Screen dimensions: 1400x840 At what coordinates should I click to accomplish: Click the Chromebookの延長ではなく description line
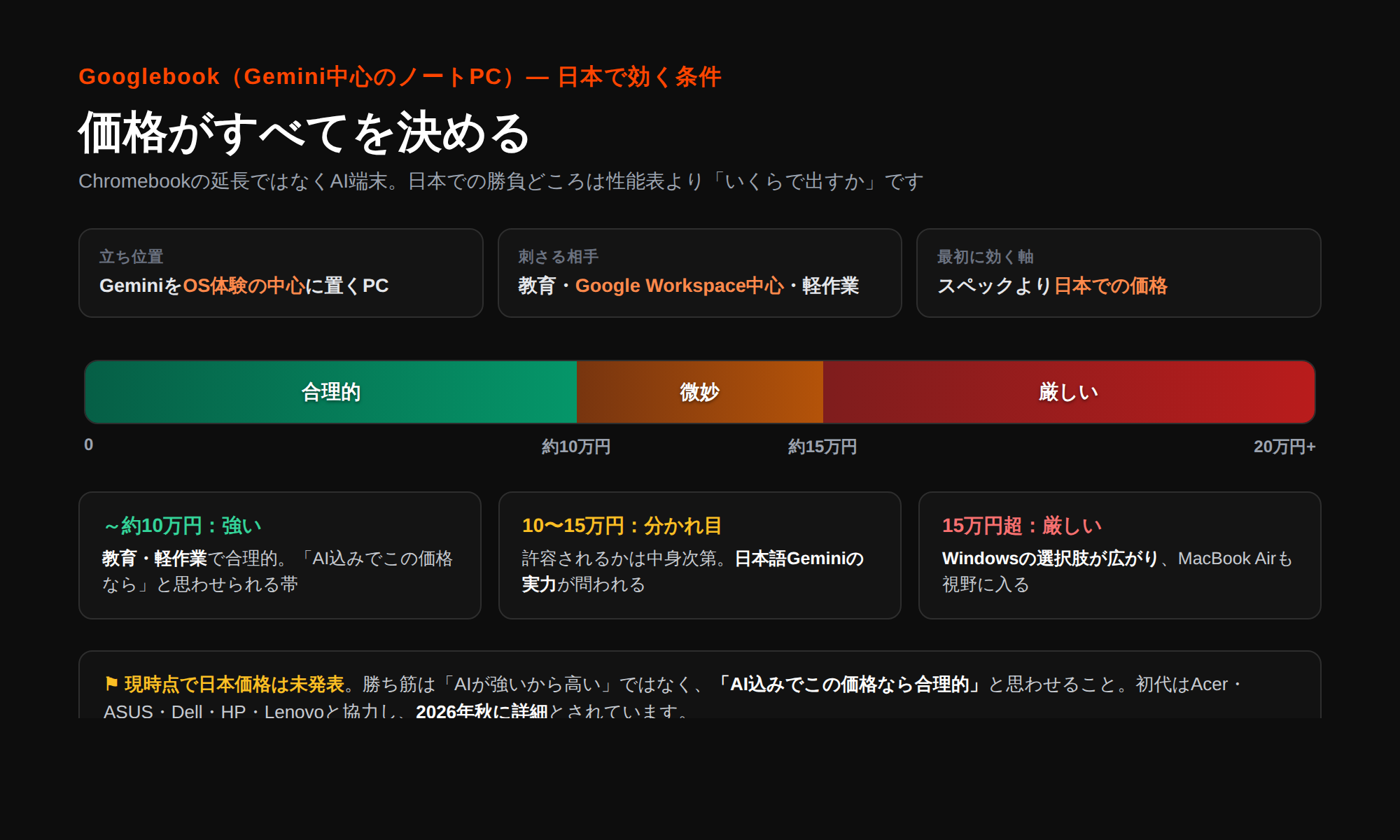click(x=501, y=181)
